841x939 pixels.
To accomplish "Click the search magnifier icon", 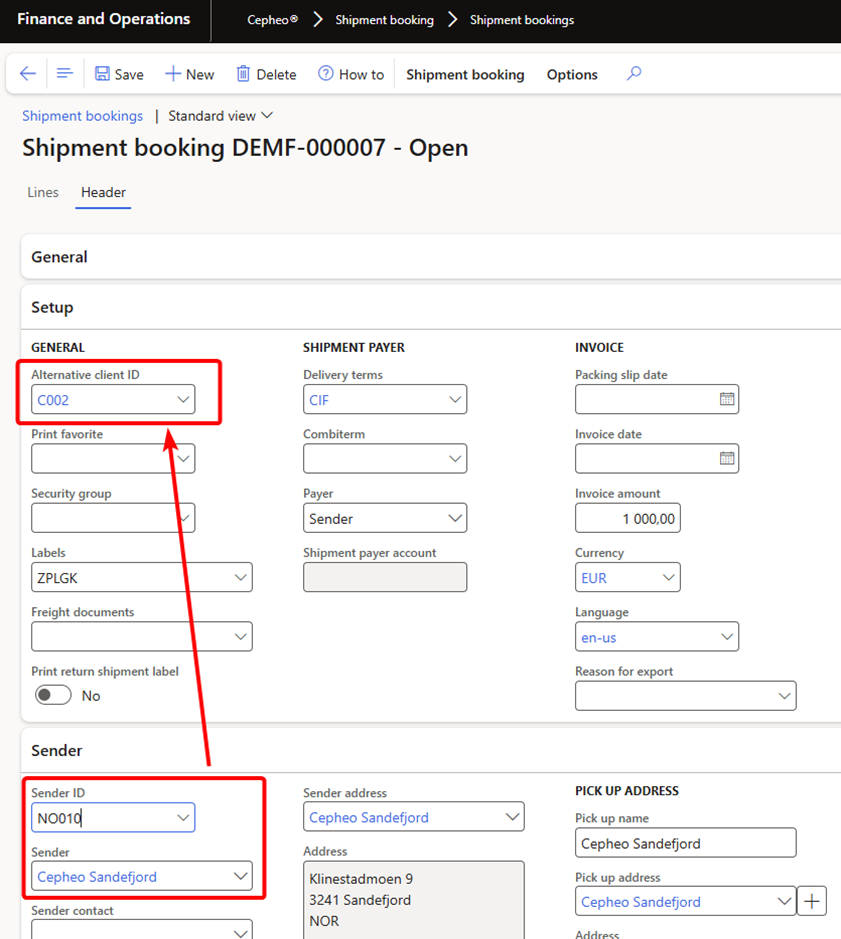I will [633, 74].
